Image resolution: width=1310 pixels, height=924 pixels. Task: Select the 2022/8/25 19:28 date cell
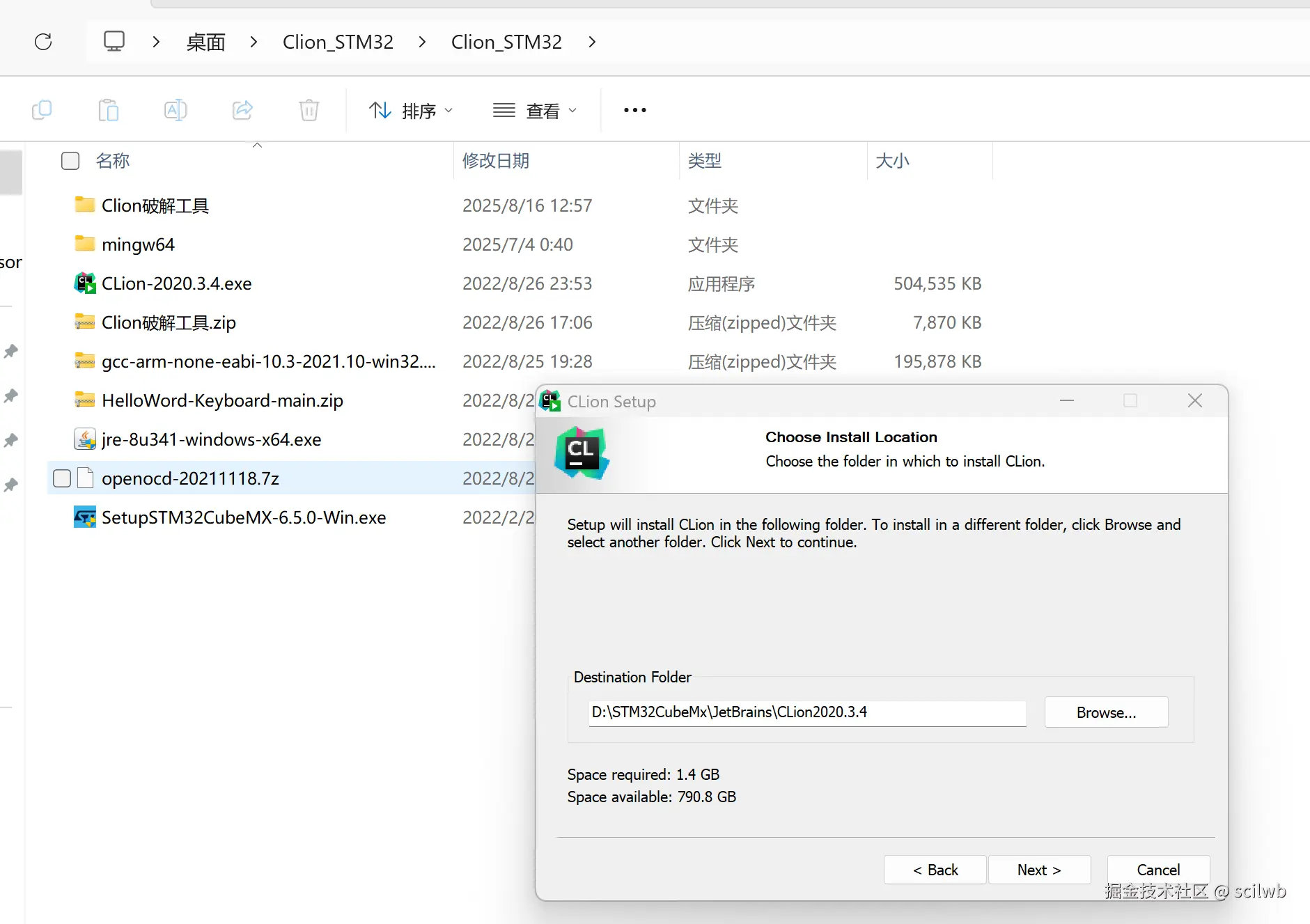point(527,361)
